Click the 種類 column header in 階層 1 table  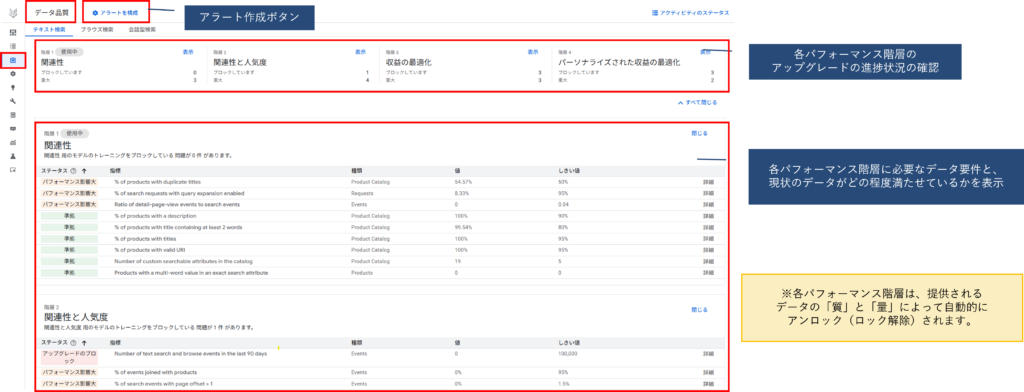pyautogui.click(x=356, y=171)
